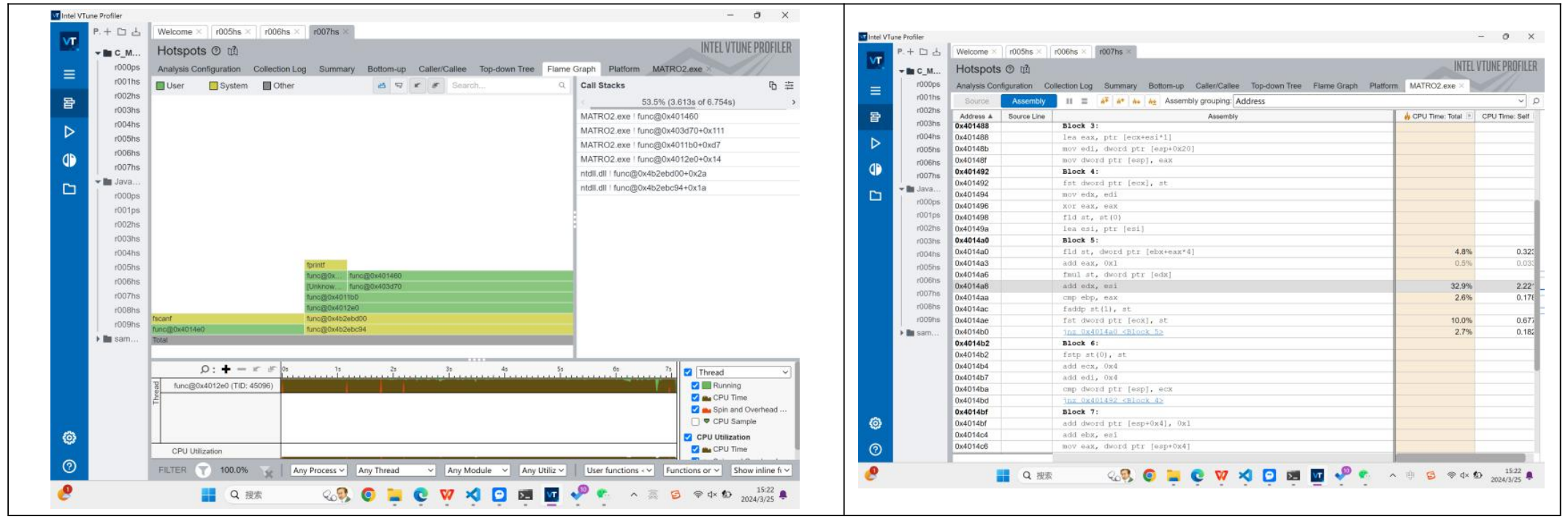The height and width of the screenshot is (522, 1568).
Task: Open the User functions dropdown
Action: coord(619,470)
